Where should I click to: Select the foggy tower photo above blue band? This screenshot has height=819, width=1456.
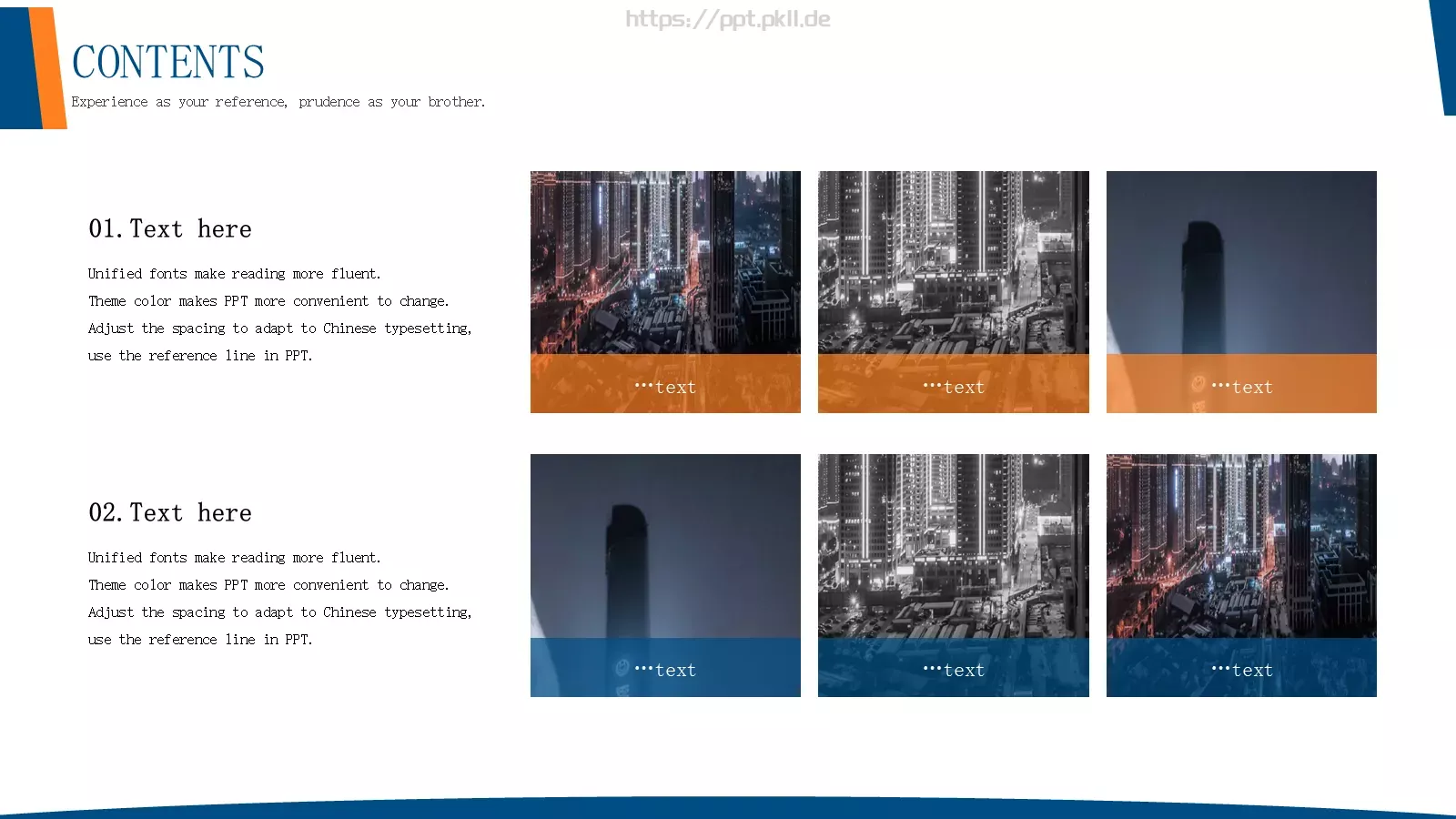(665, 546)
